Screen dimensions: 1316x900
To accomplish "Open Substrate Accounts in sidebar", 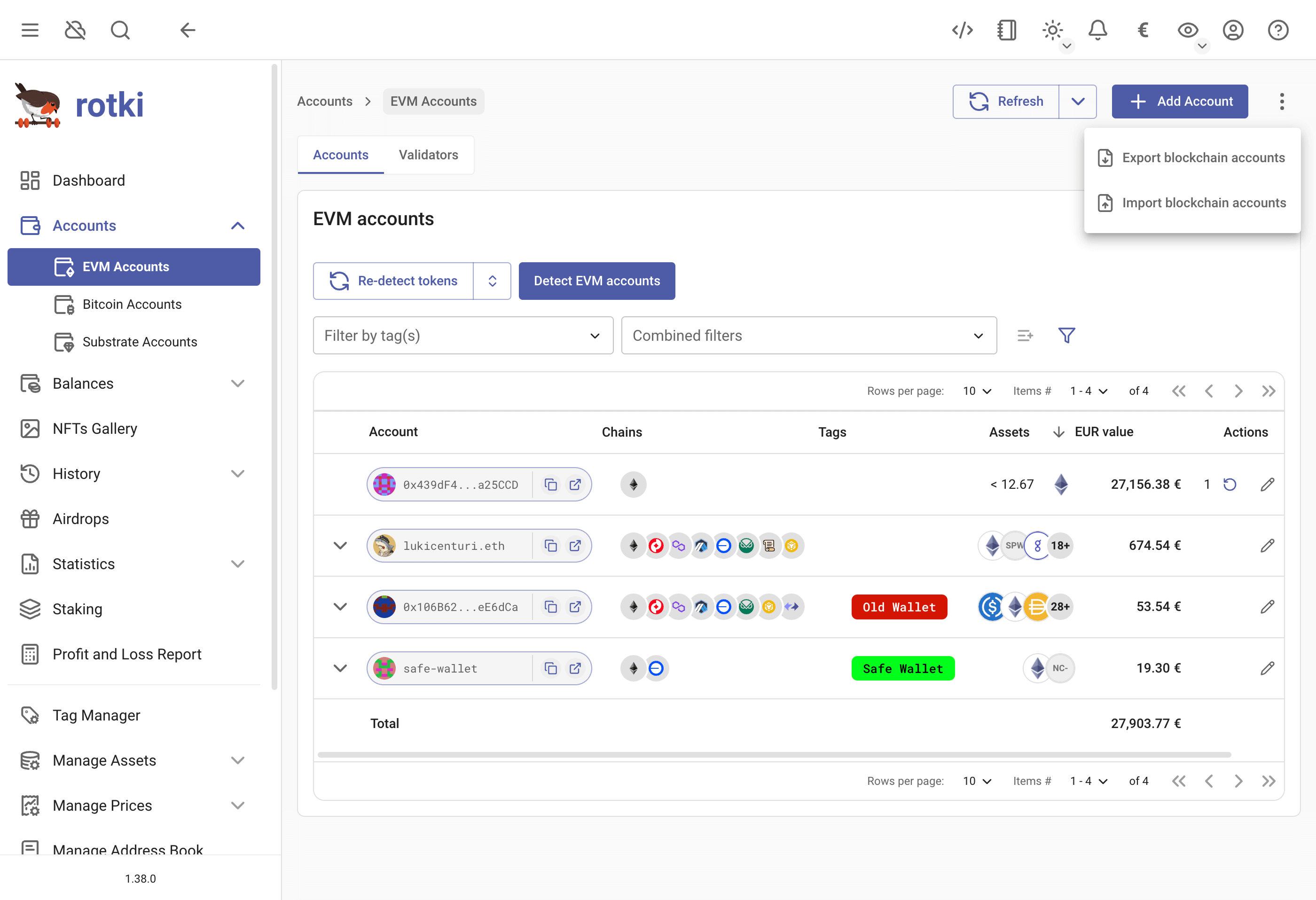I will point(133,342).
